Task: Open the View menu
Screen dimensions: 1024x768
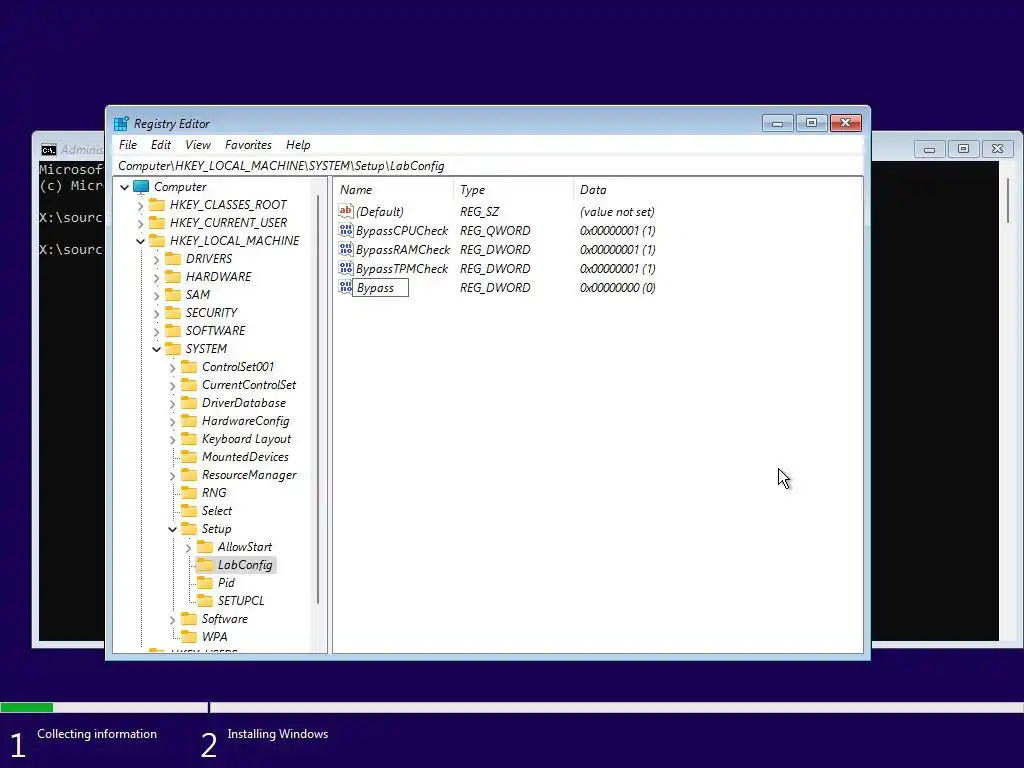Action: pos(198,145)
